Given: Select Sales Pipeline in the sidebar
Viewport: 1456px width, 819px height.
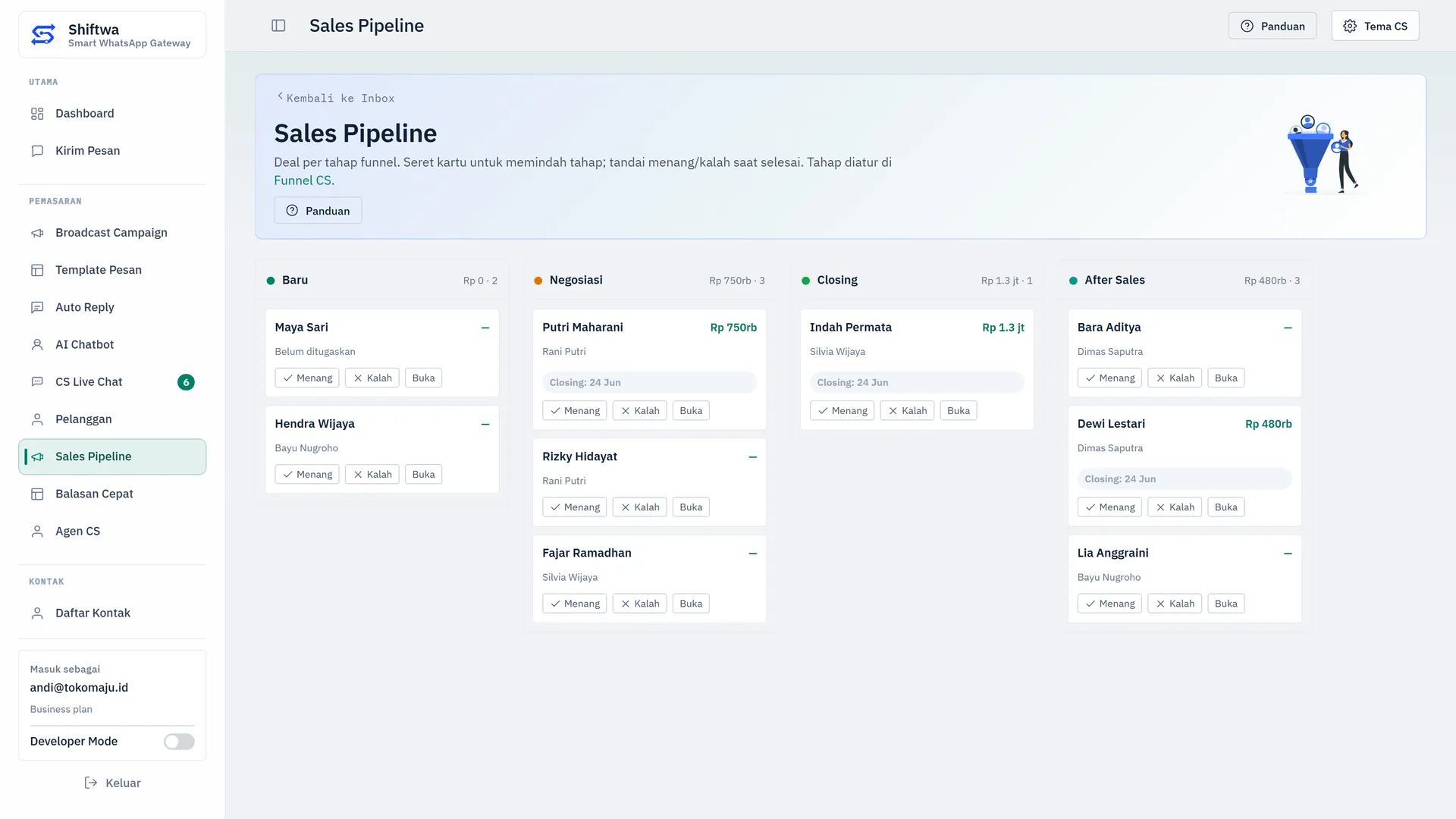Looking at the screenshot, I should click(x=112, y=457).
